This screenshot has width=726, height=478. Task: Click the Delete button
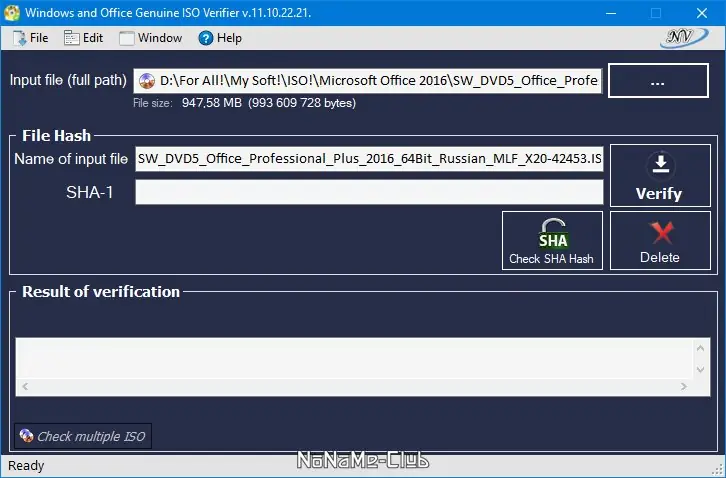pyautogui.click(x=660, y=240)
